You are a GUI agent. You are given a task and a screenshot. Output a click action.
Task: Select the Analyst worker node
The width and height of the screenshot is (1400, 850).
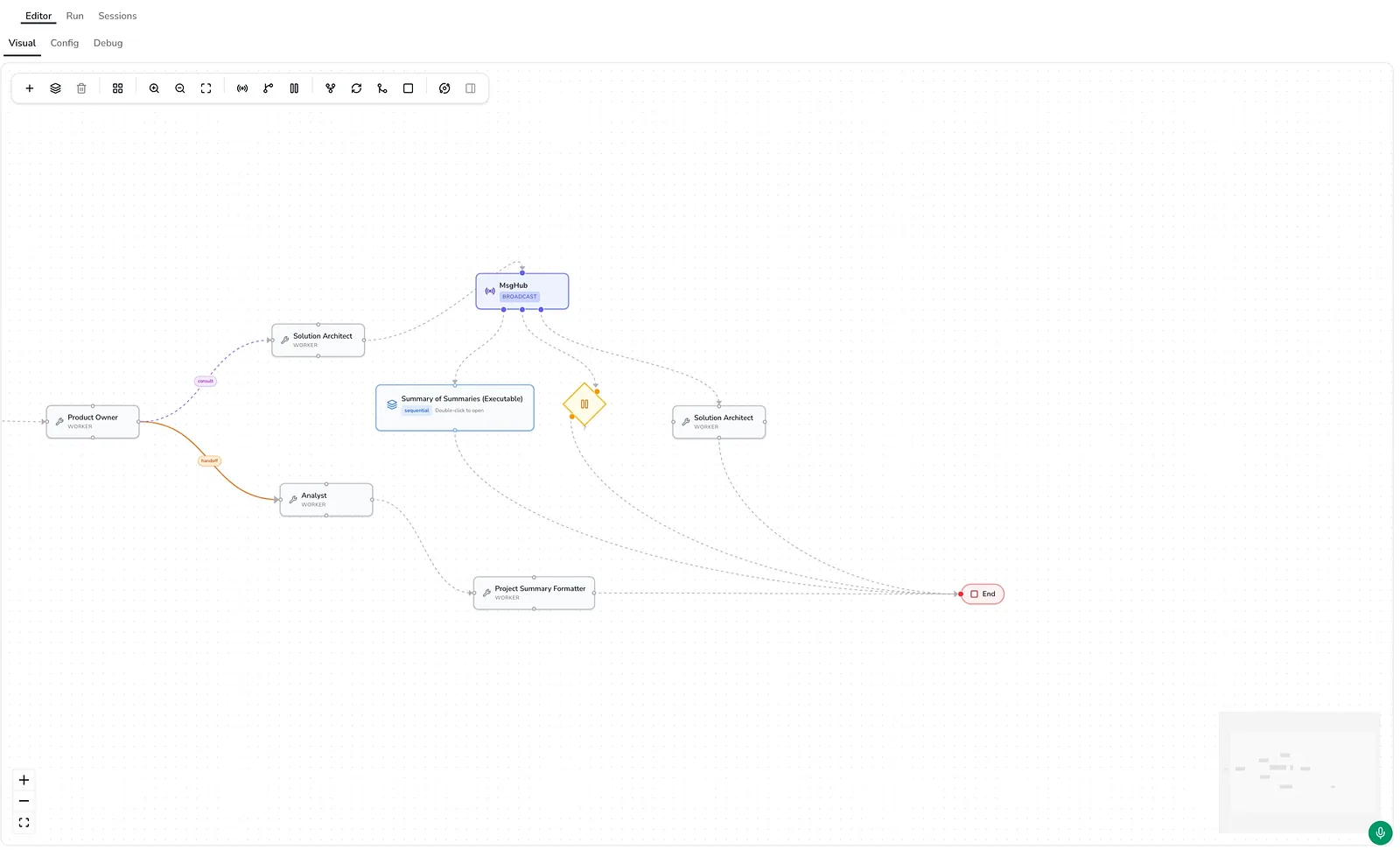326,500
